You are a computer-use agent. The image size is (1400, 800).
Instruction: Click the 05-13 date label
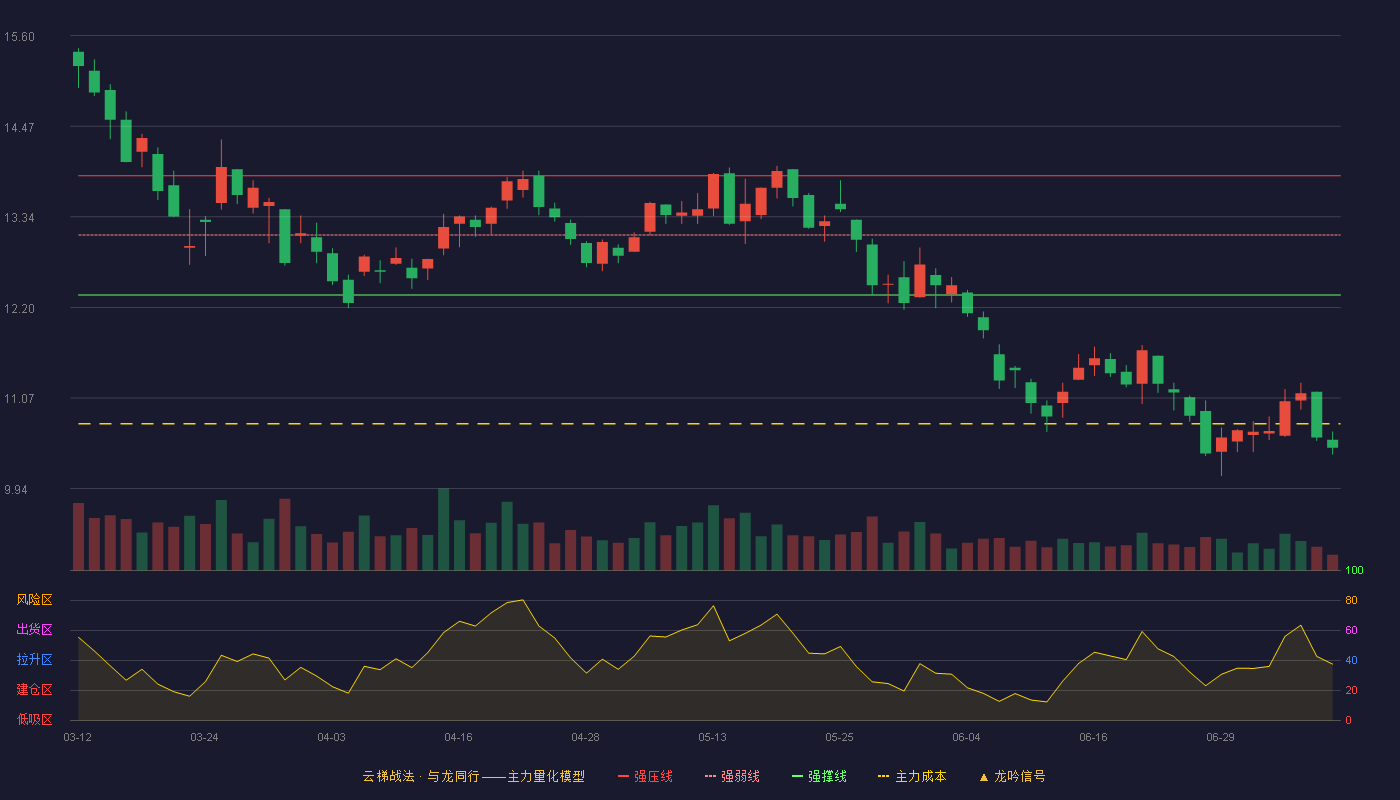[x=712, y=737]
